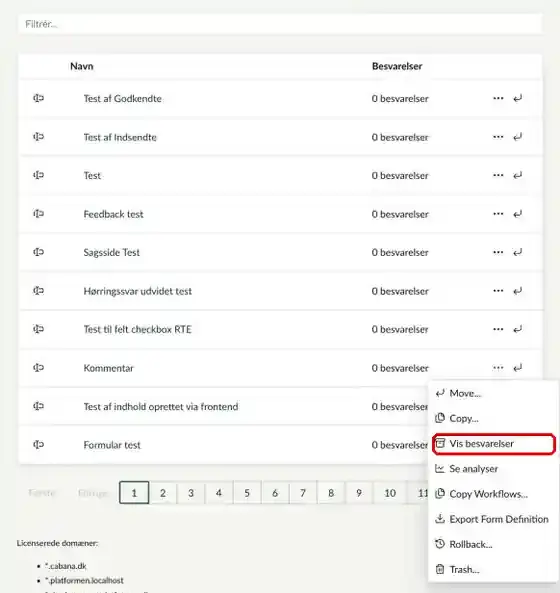Choose Export Form Definition in the menu

(x=493, y=519)
